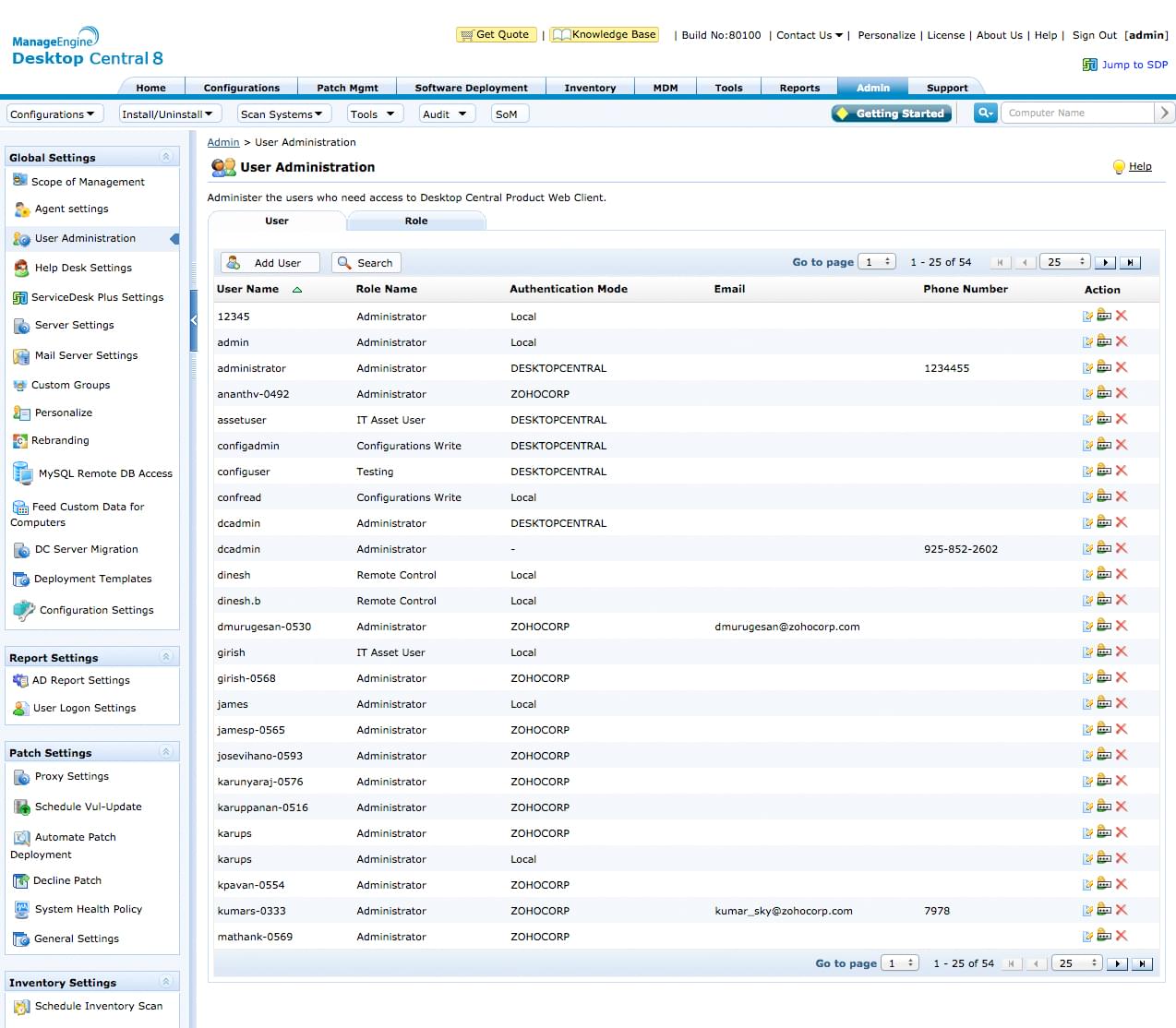Click the Add User button

[270, 263]
